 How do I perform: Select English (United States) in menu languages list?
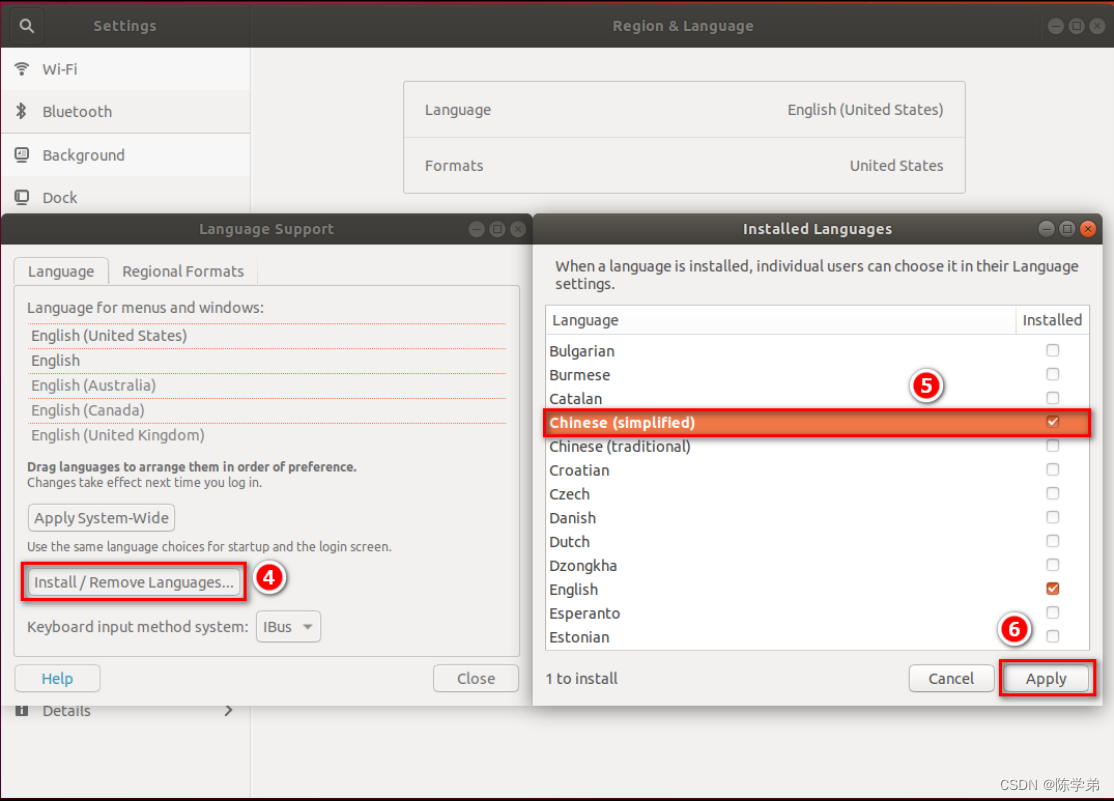tap(267, 335)
